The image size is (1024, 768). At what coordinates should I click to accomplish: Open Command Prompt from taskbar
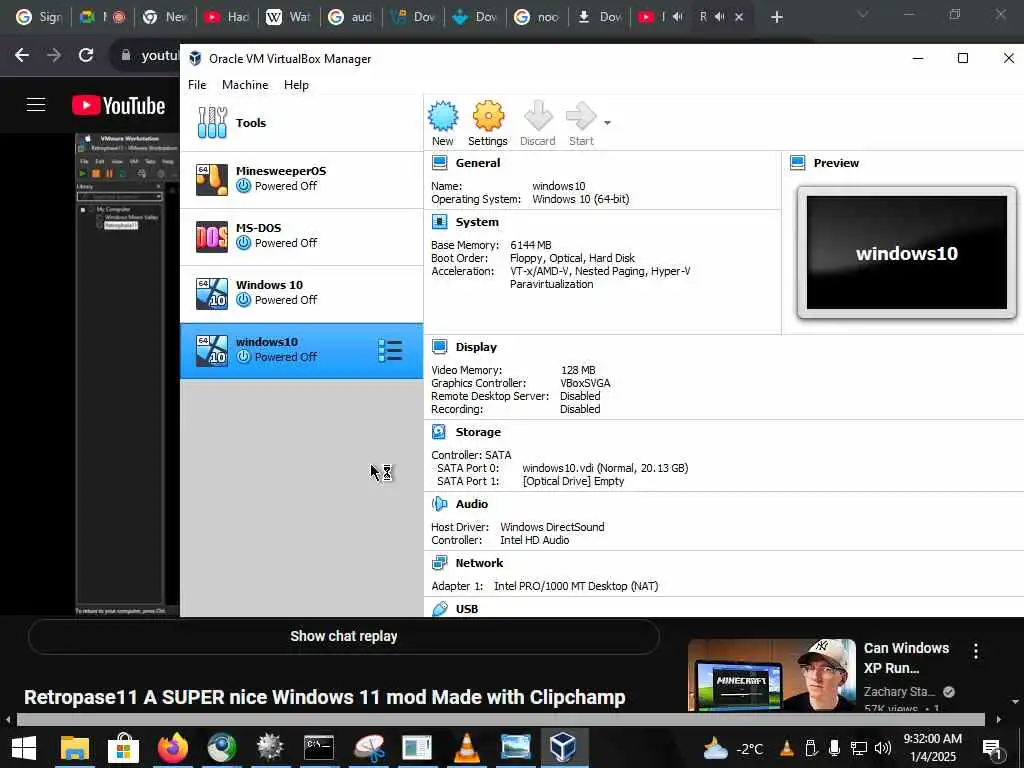click(x=319, y=748)
